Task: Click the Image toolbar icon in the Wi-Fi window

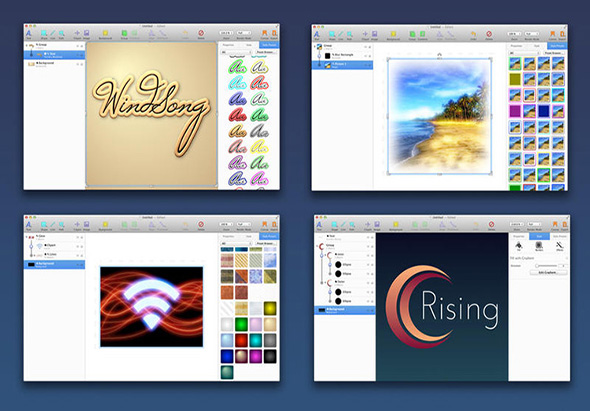Action: pyautogui.click(x=87, y=225)
